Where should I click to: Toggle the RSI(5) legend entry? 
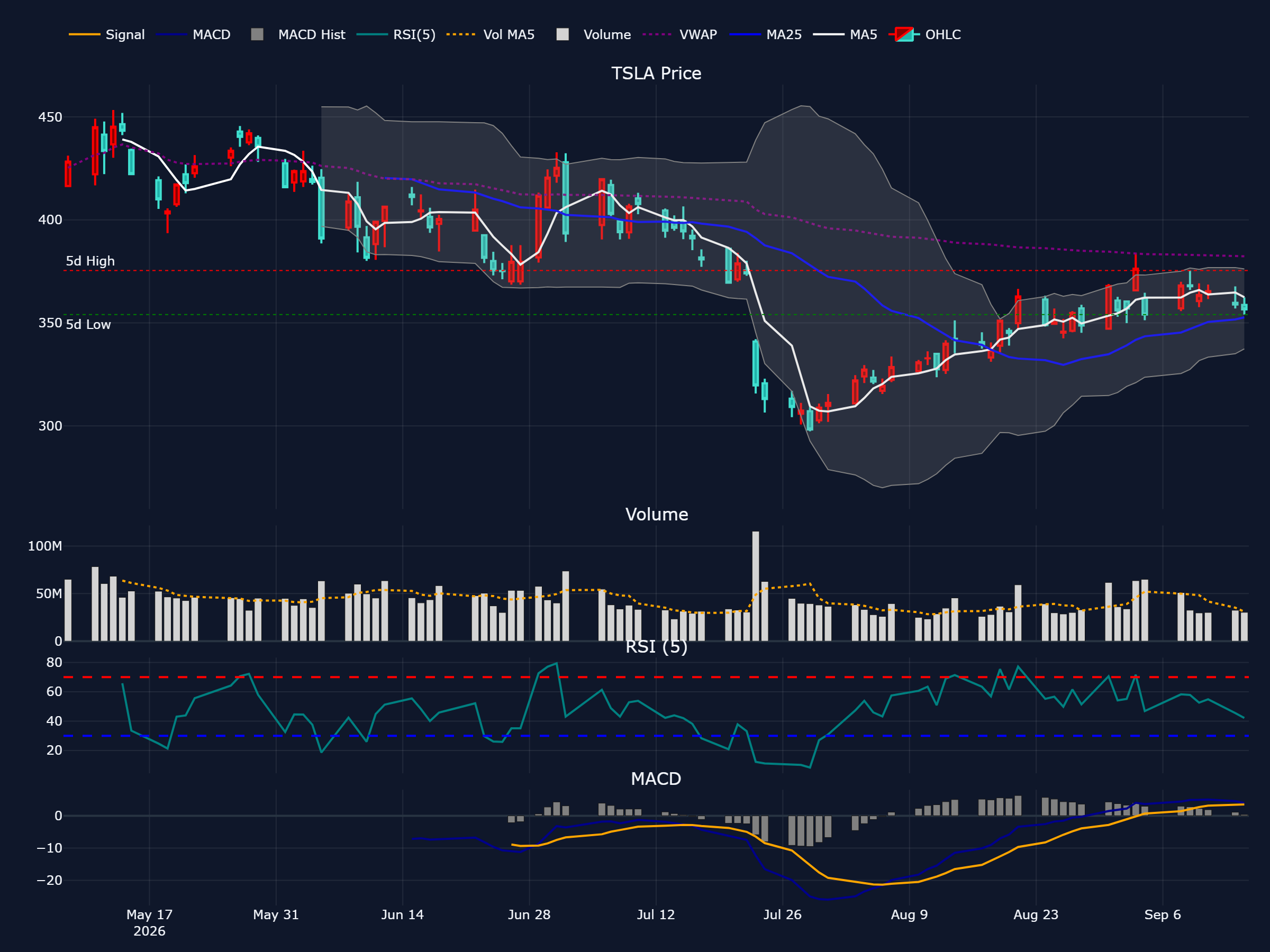(x=396, y=34)
